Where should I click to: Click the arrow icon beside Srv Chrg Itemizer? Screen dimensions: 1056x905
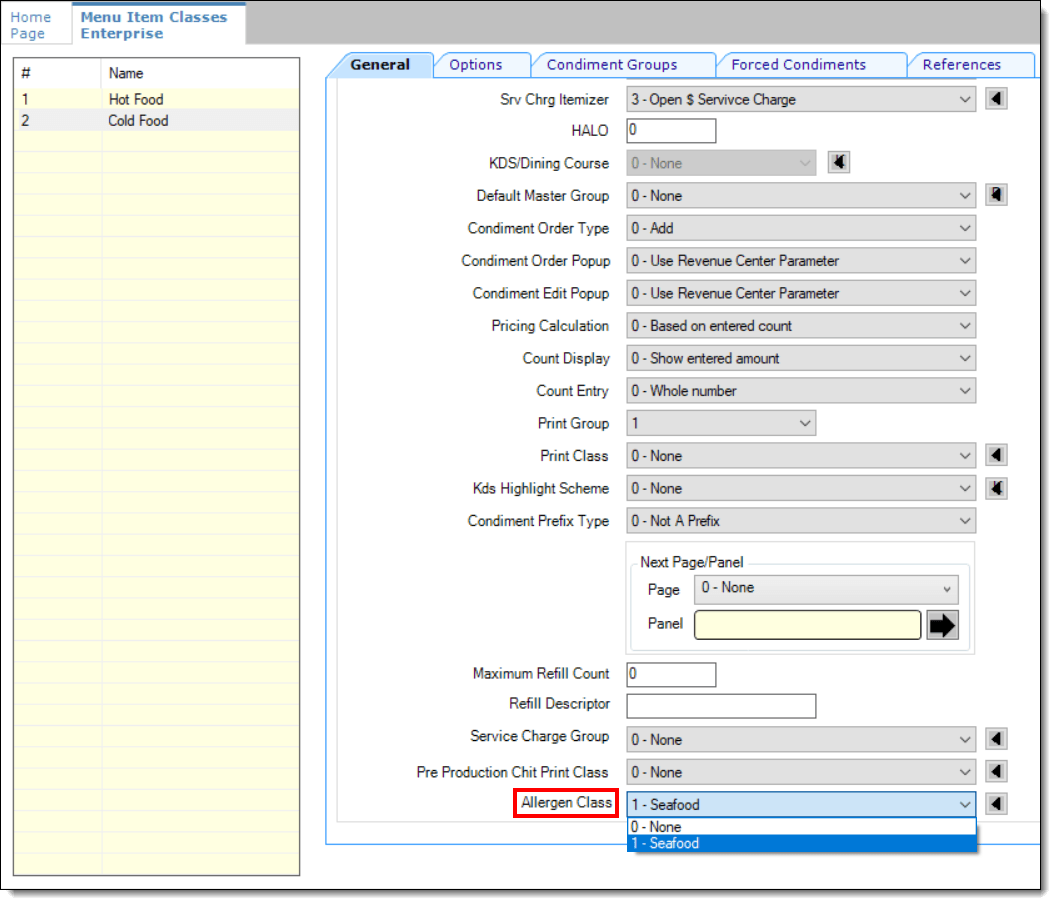pyautogui.click(x=996, y=99)
